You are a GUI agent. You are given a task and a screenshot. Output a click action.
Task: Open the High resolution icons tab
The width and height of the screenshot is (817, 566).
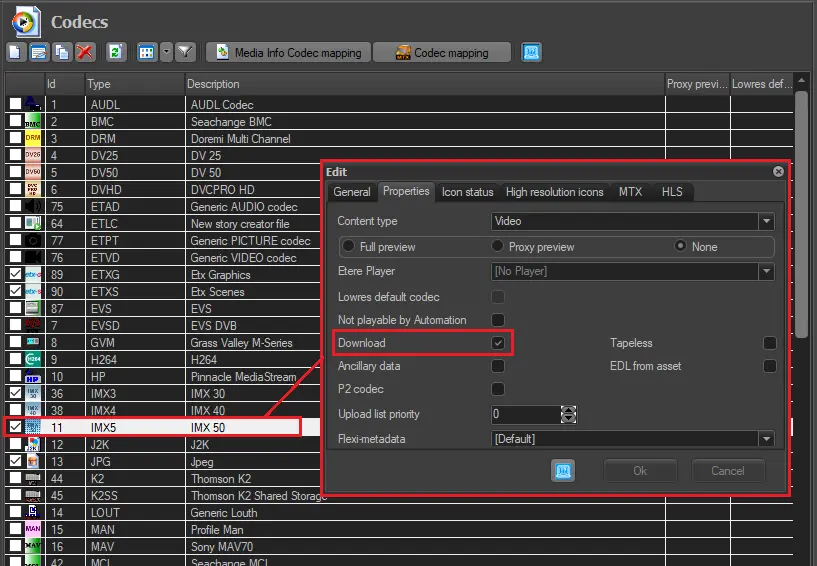tap(554, 192)
